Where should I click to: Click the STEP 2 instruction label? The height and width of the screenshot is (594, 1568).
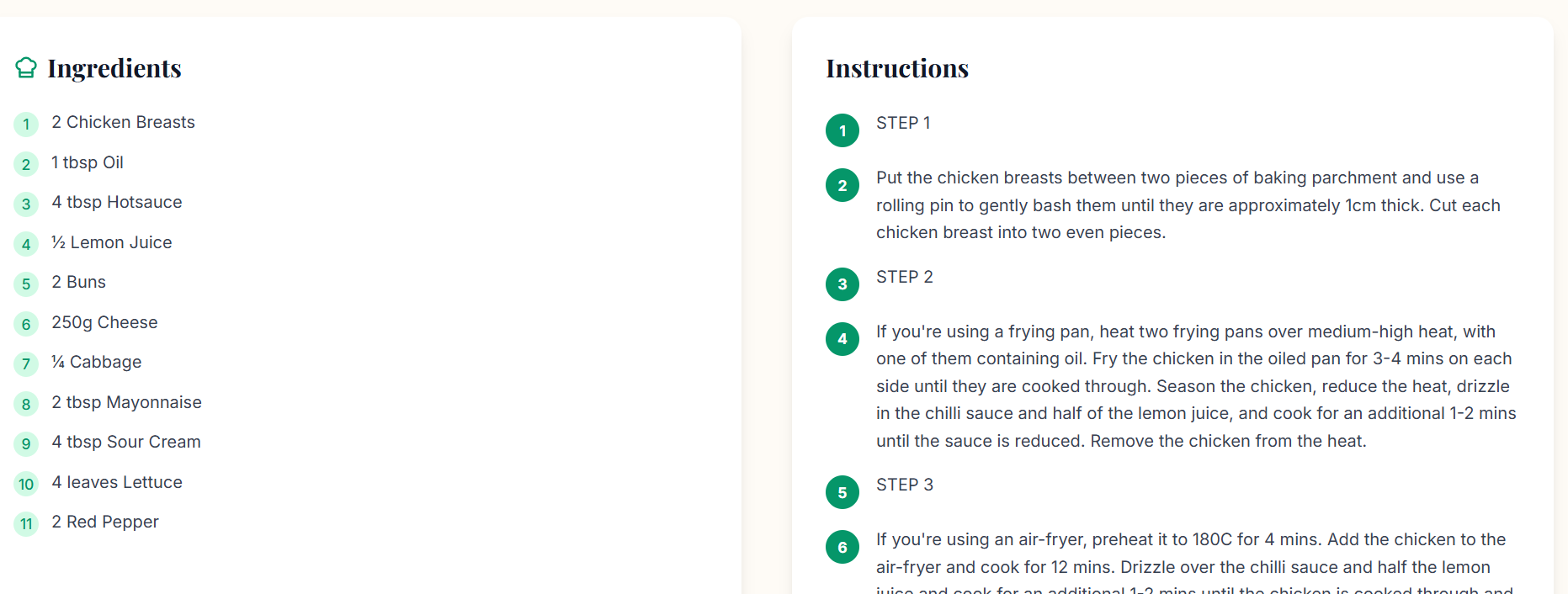905,277
